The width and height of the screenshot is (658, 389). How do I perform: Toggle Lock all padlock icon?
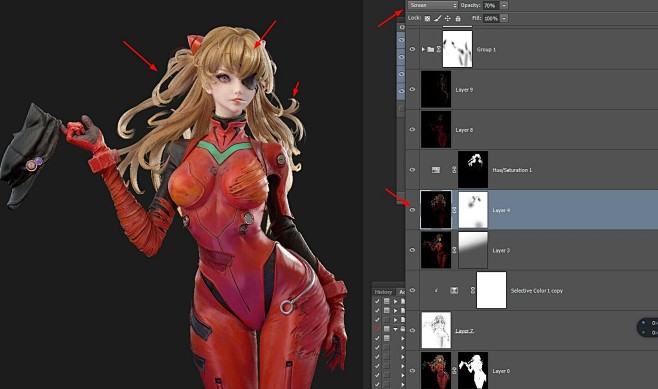458,18
